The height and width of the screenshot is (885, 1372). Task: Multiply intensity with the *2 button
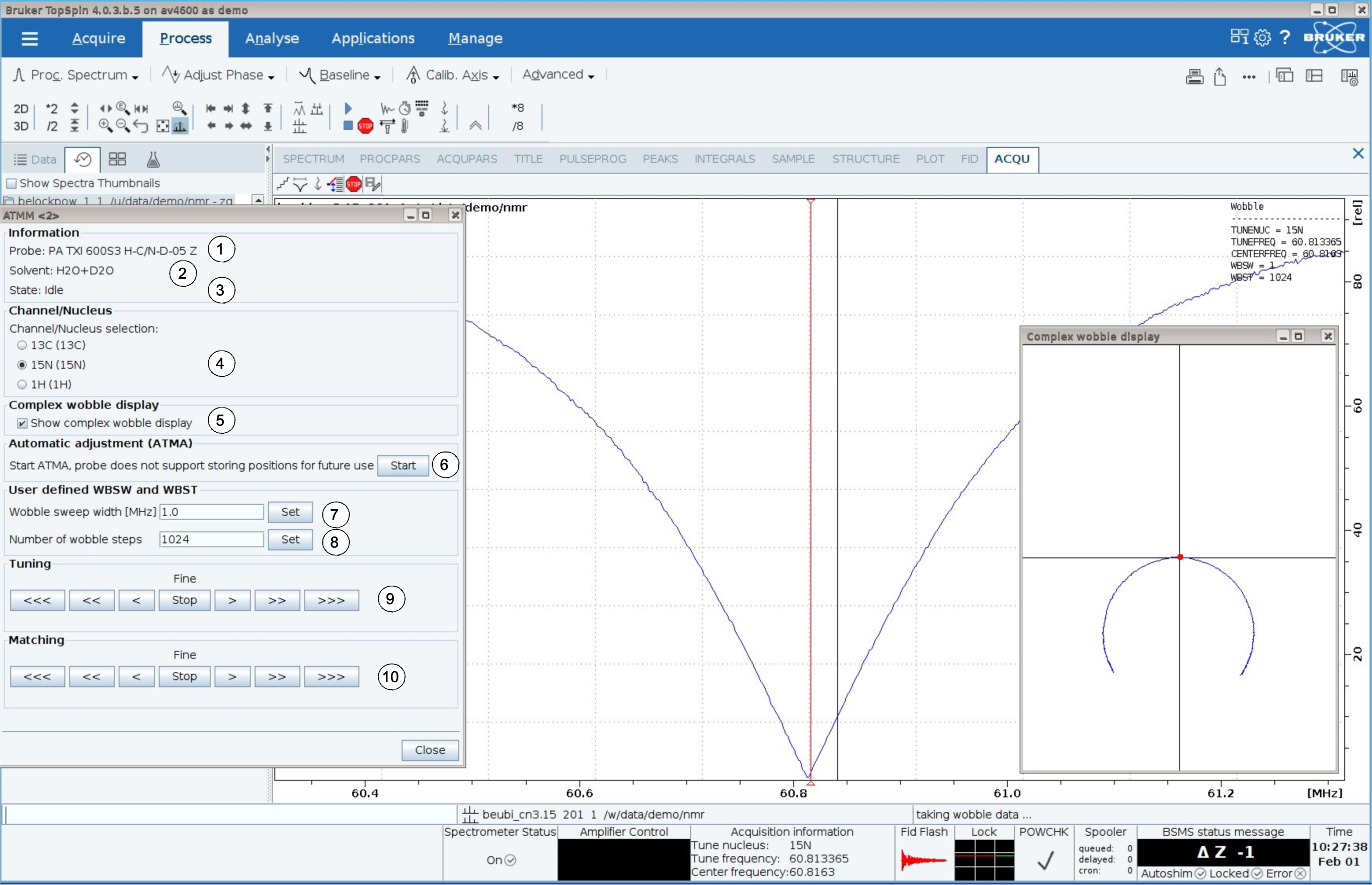click(x=52, y=109)
